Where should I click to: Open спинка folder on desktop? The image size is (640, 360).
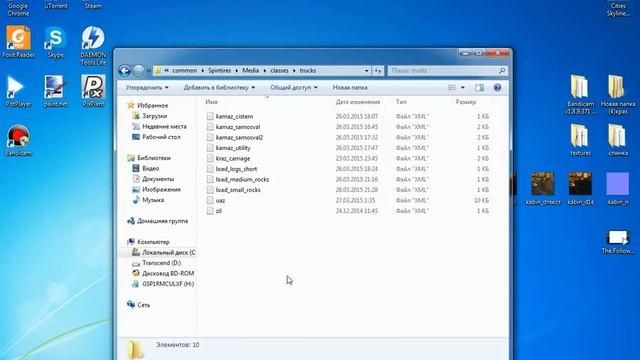[x=618, y=140]
